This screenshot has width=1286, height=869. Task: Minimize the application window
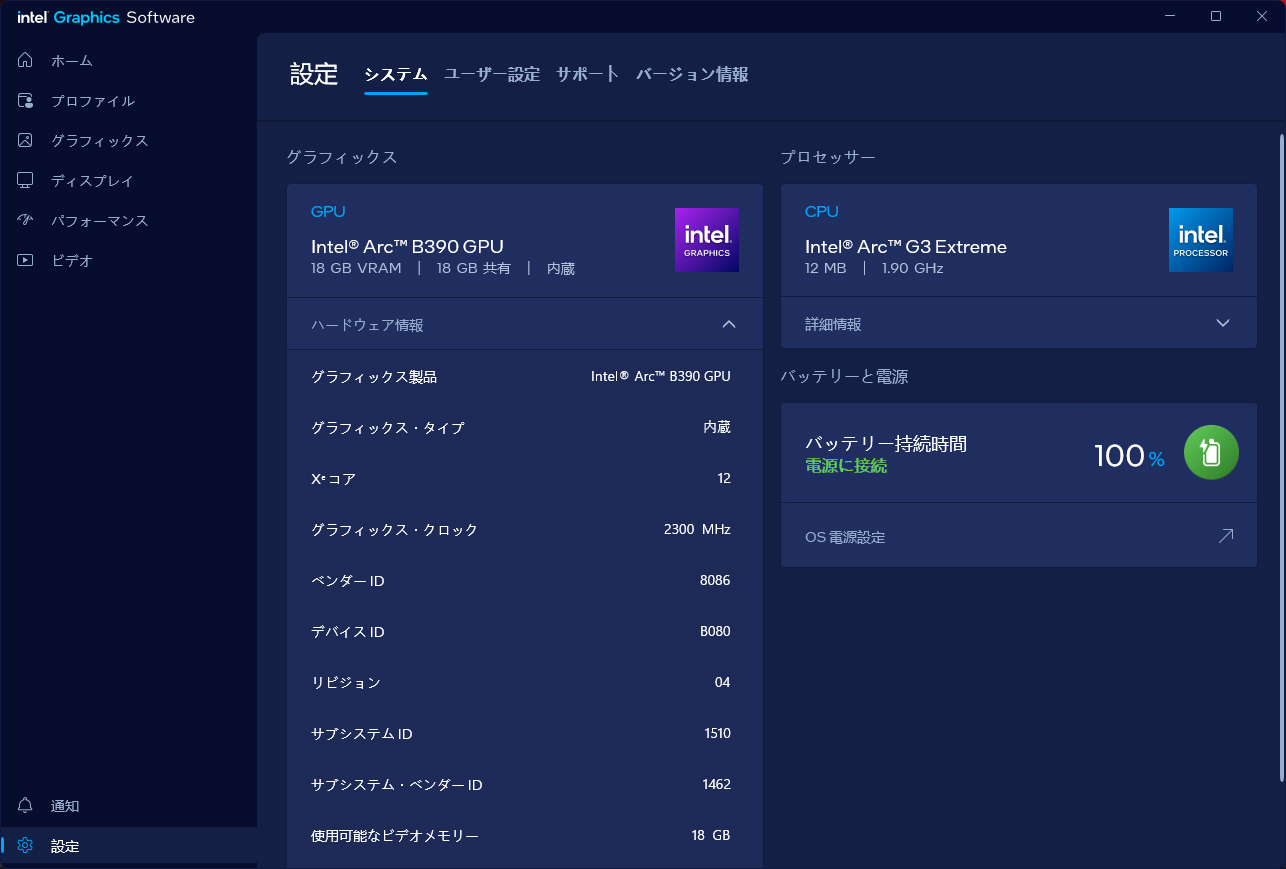click(x=1170, y=16)
